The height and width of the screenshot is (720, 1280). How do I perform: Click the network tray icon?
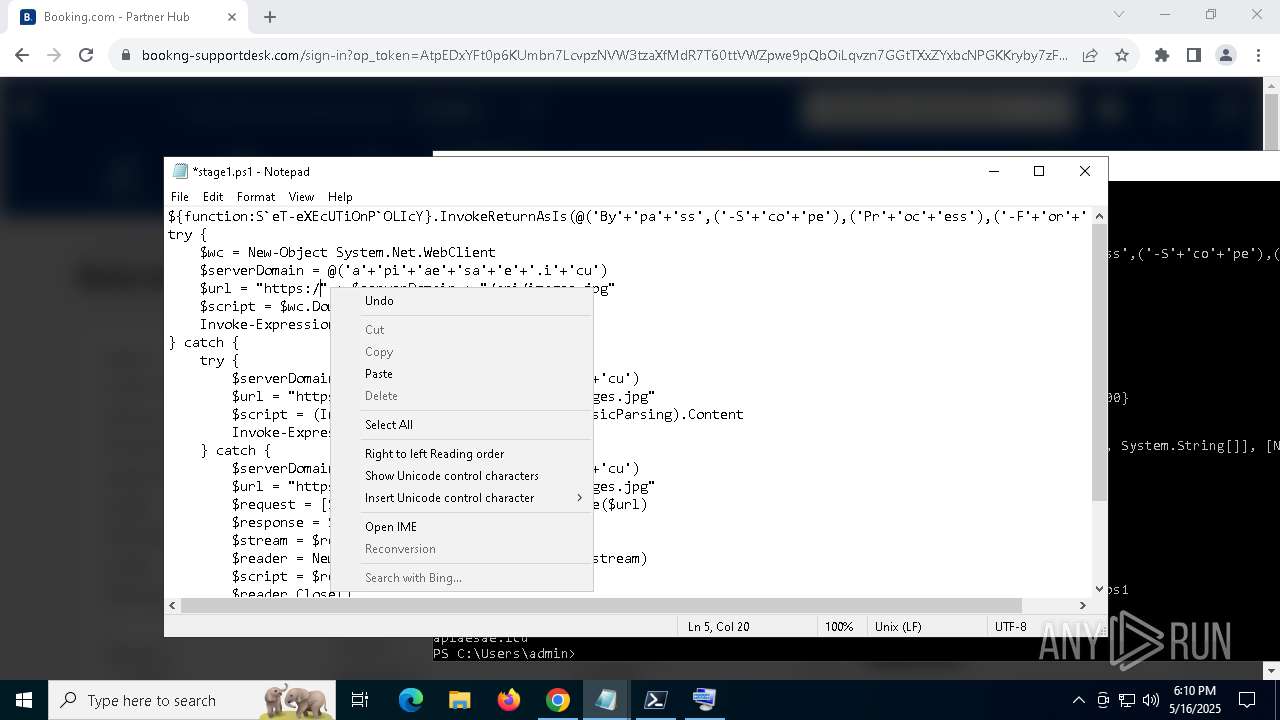[x=1127, y=700]
